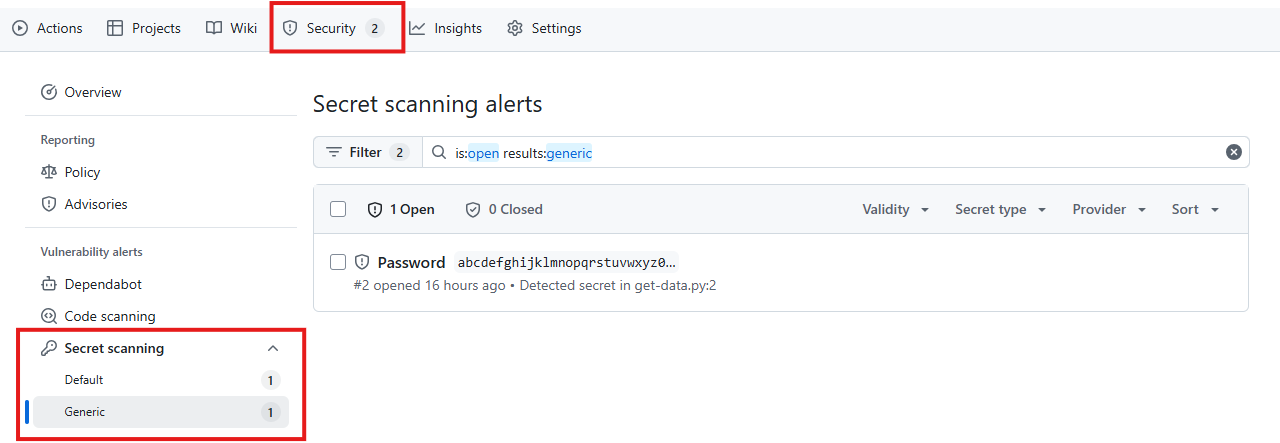Click the "Reporting" section label
This screenshot has width=1280, height=443.
(x=68, y=140)
